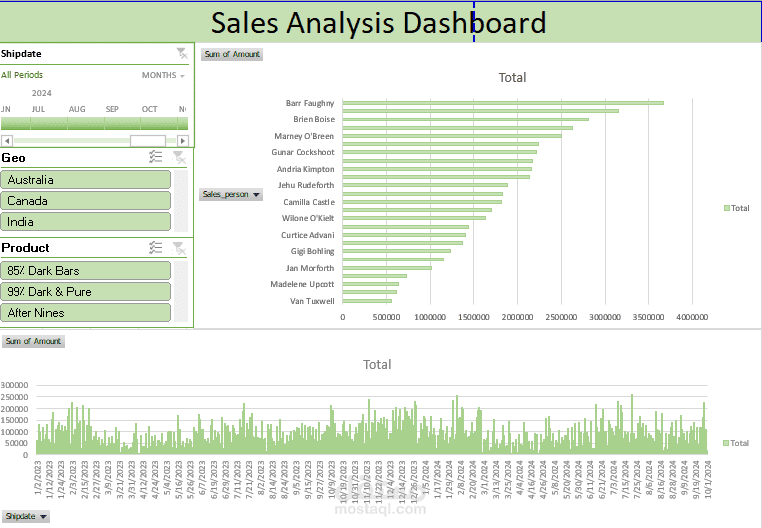Click the timeline scroll right arrow
Viewport: 762px width, 528px height.
tap(183, 141)
